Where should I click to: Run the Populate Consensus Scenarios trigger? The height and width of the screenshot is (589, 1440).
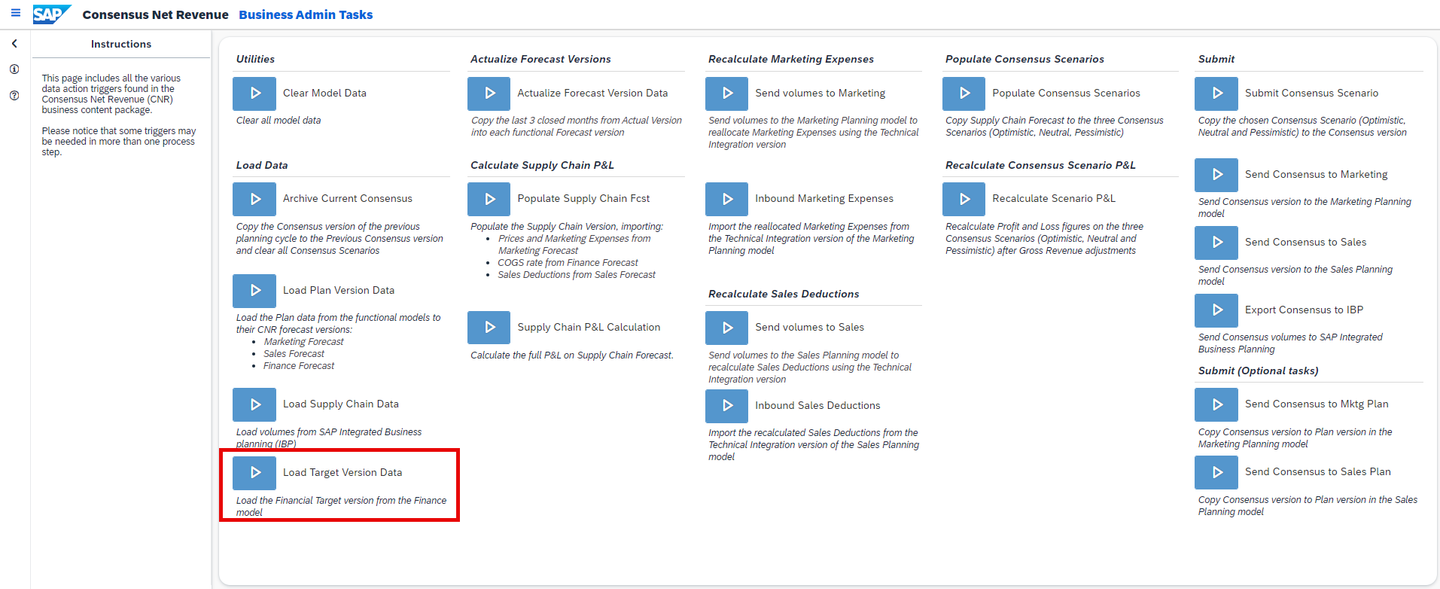(x=964, y=93)
